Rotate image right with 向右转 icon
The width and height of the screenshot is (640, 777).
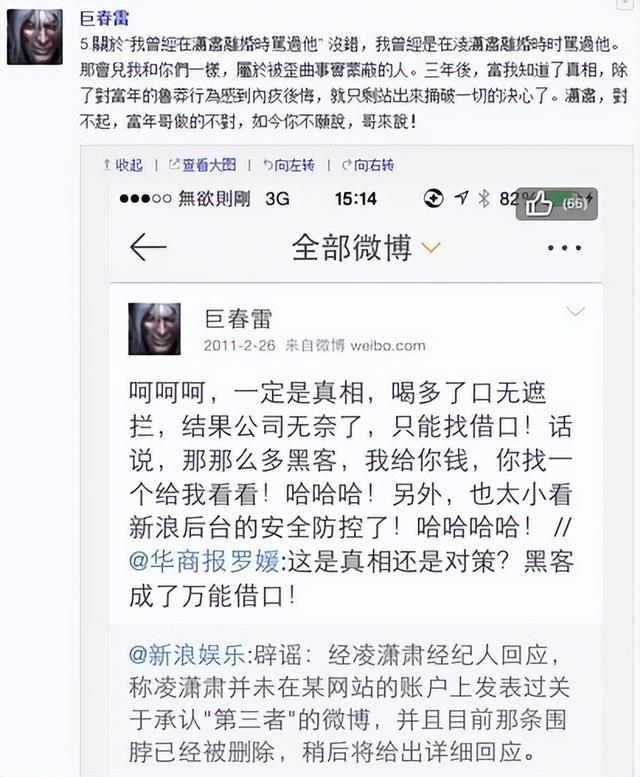point(347,165)
